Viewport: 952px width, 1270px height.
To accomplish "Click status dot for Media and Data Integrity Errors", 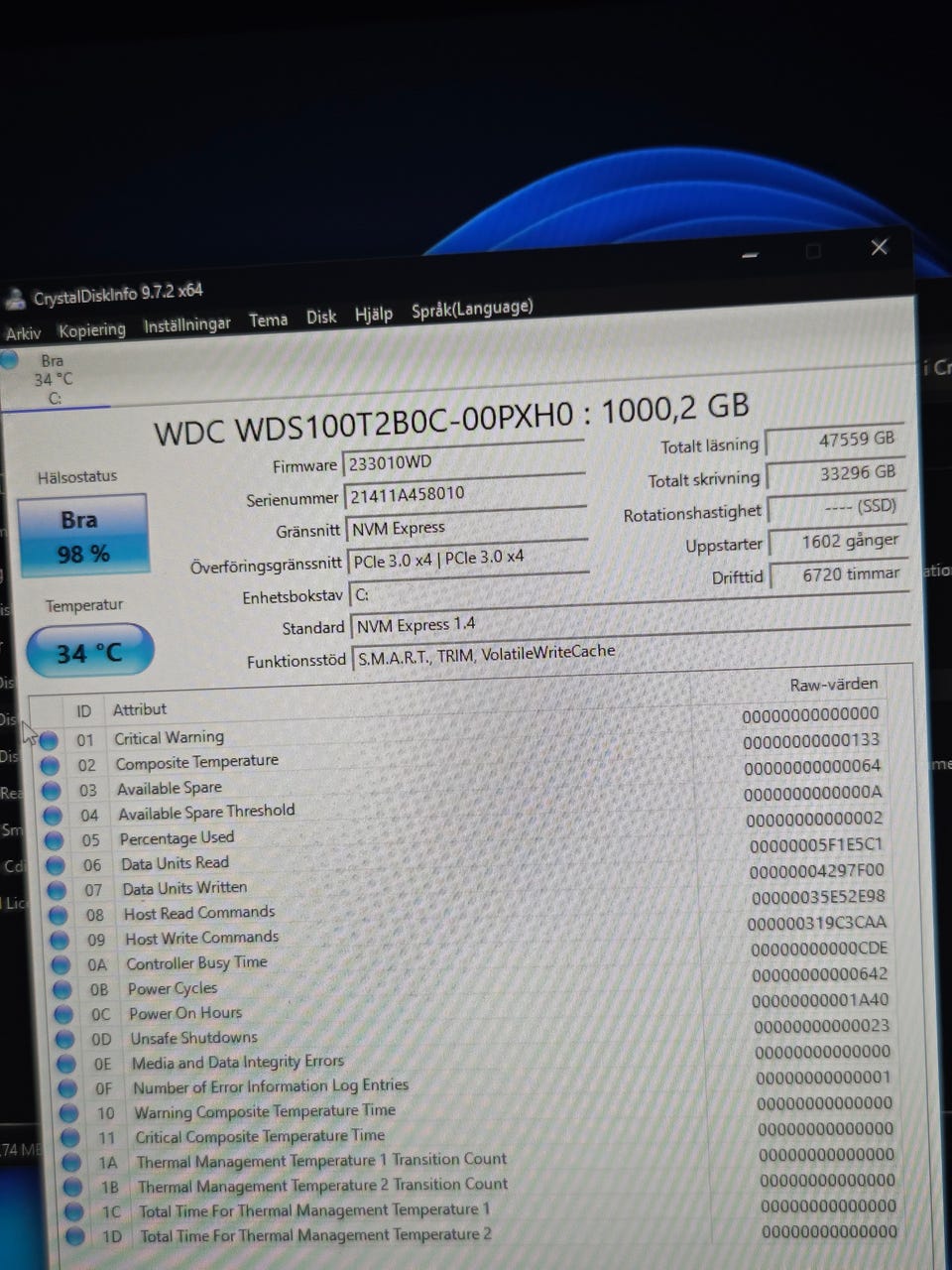I will click(66, 1064).
